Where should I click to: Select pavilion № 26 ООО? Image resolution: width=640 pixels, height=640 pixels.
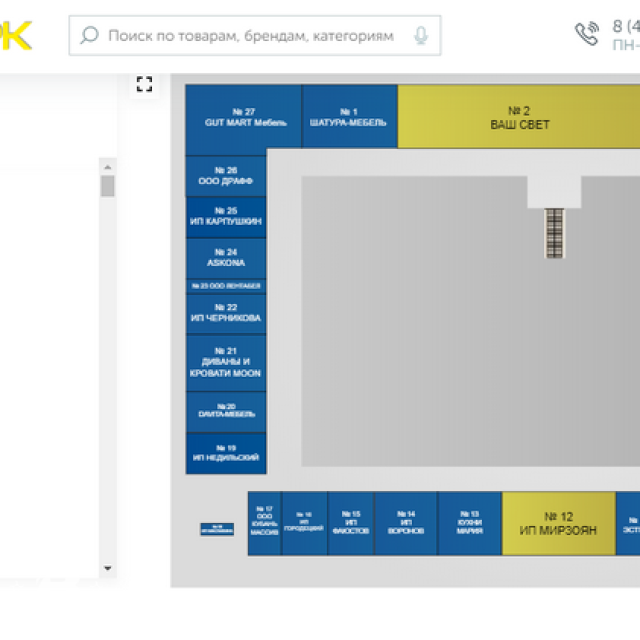pyautogui.click(x=226, y=176)
